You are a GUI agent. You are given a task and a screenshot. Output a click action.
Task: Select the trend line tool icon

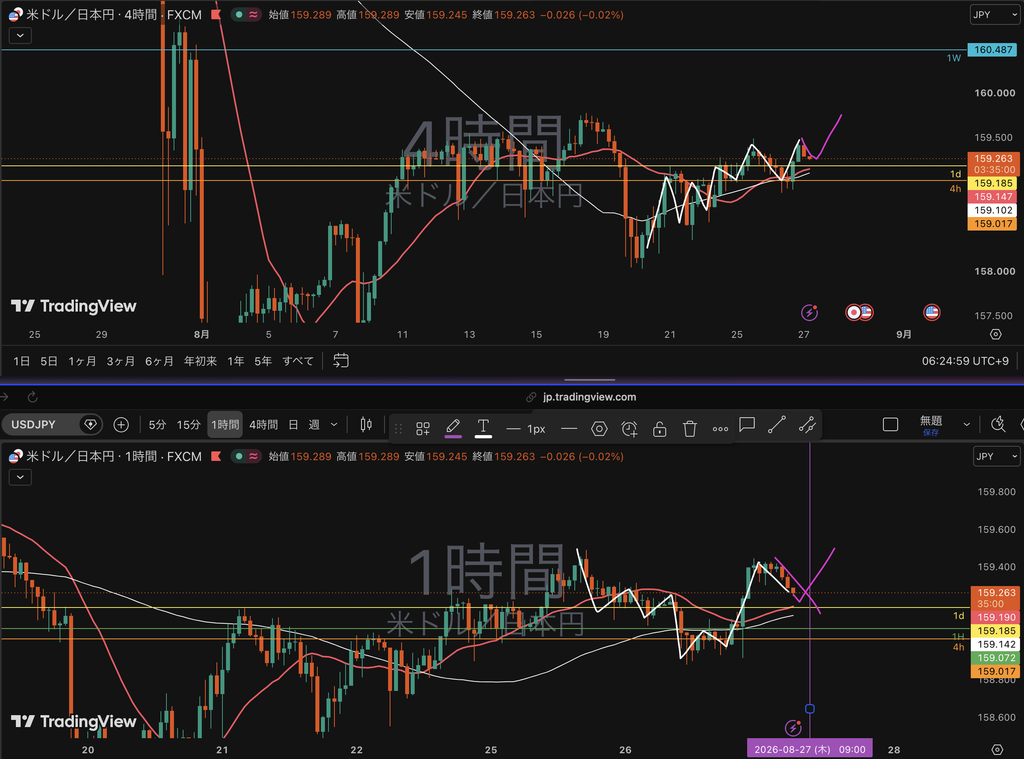(x=776, y=425)
